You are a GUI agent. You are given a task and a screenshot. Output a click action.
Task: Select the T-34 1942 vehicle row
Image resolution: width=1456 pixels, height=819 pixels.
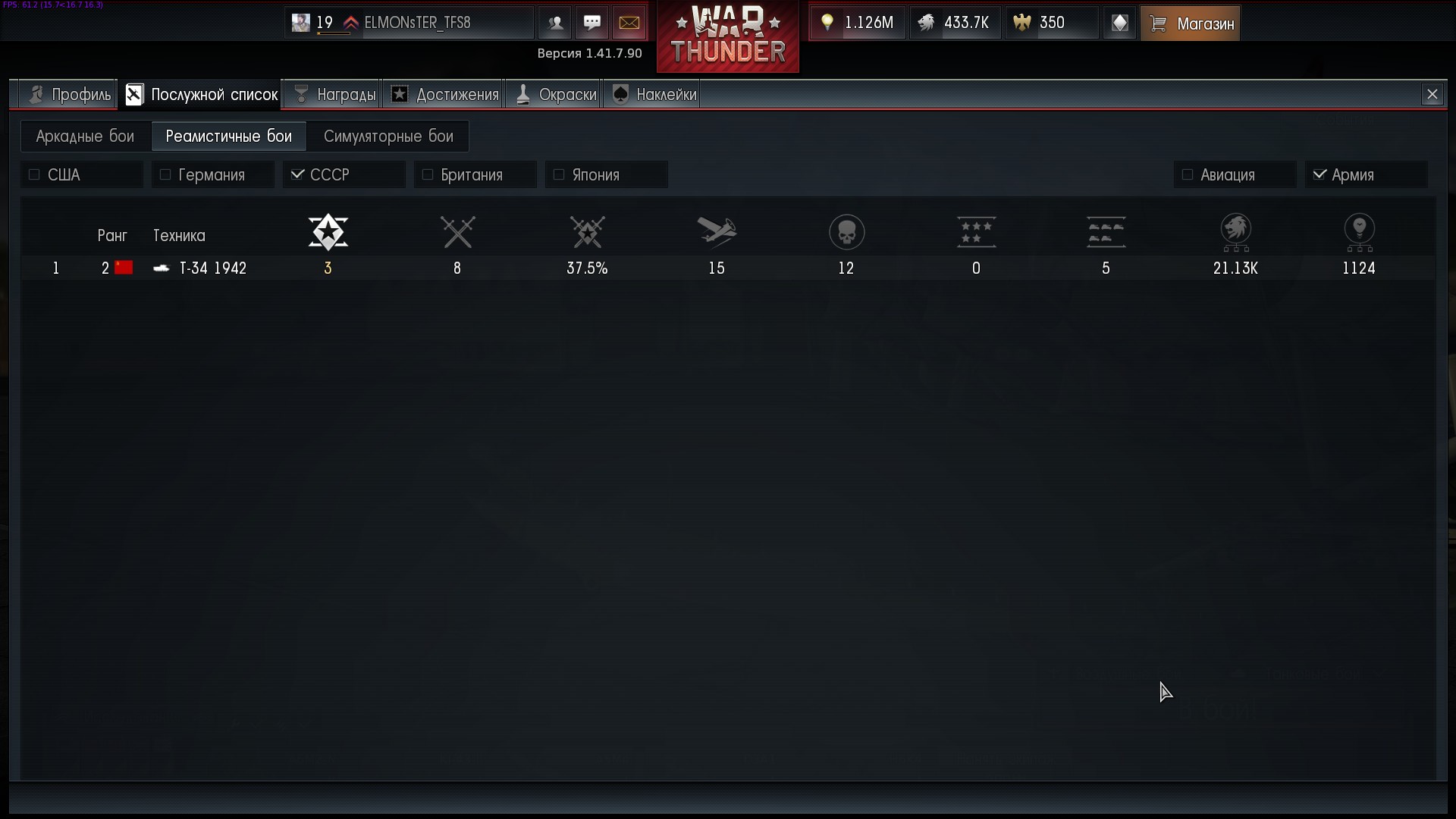point(728,268)
